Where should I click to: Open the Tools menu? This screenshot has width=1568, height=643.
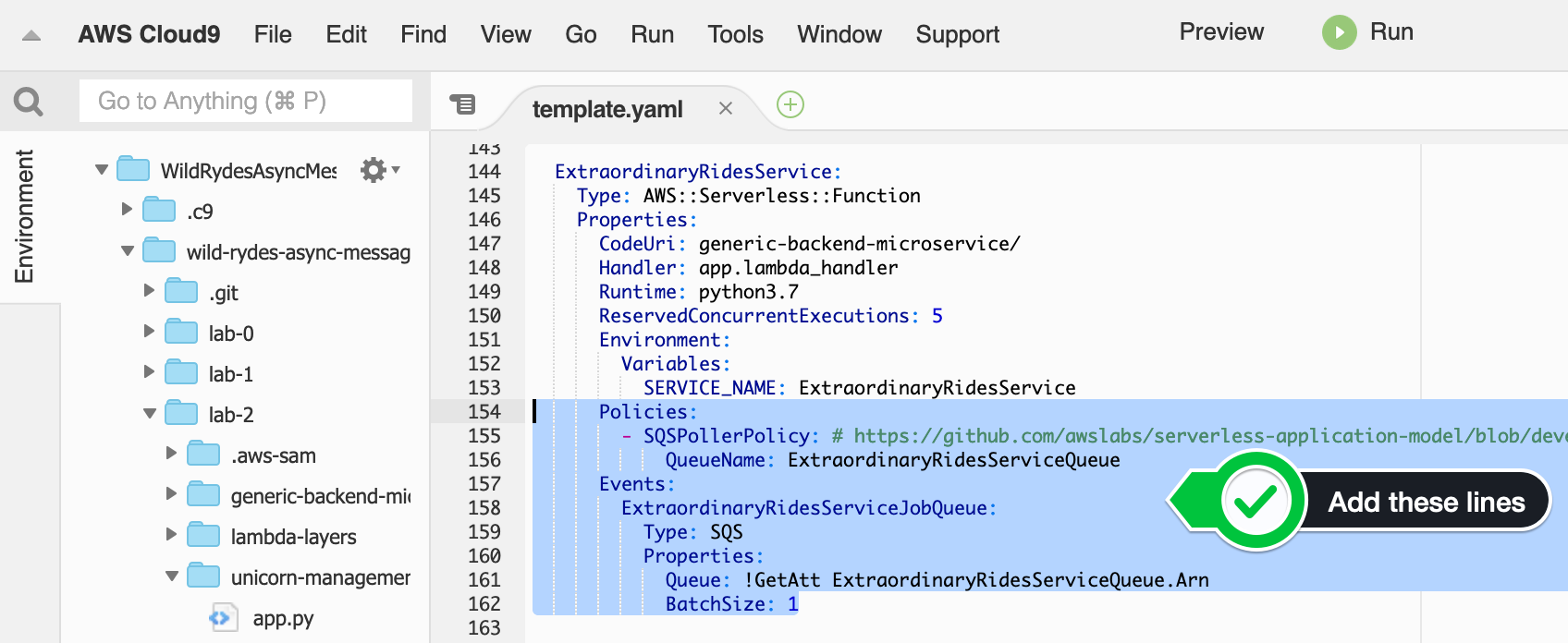click(735, 34)
